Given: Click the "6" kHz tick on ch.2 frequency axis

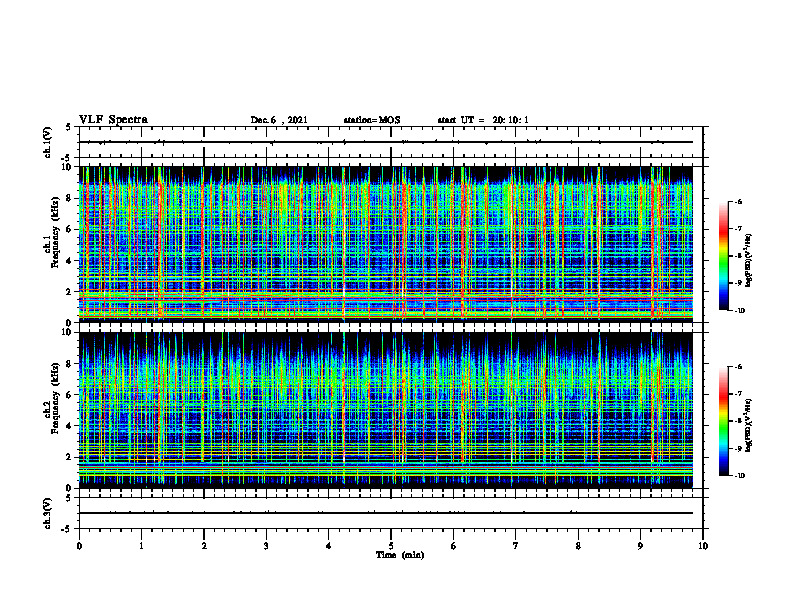Looking at the screenshot, I should tap(69, 395).
